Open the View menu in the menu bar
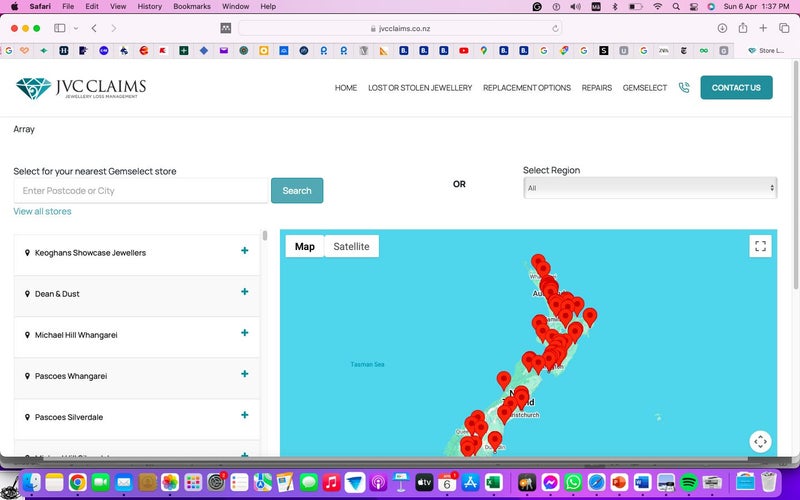Screen dimensions: 800x500 pos(118,7)
